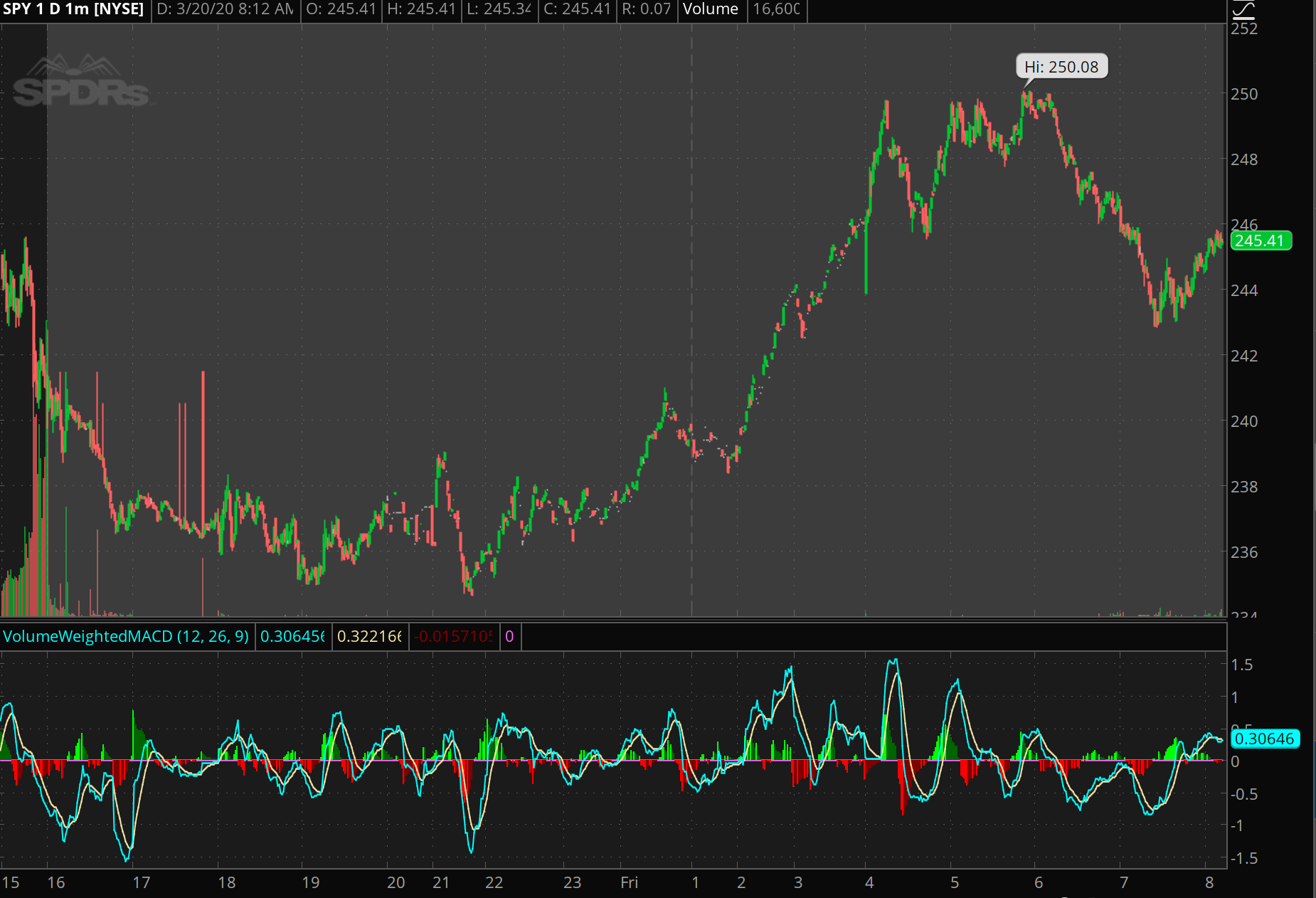
Task: Click the yellow signal value 0.322166
Action: pos(369,636)
